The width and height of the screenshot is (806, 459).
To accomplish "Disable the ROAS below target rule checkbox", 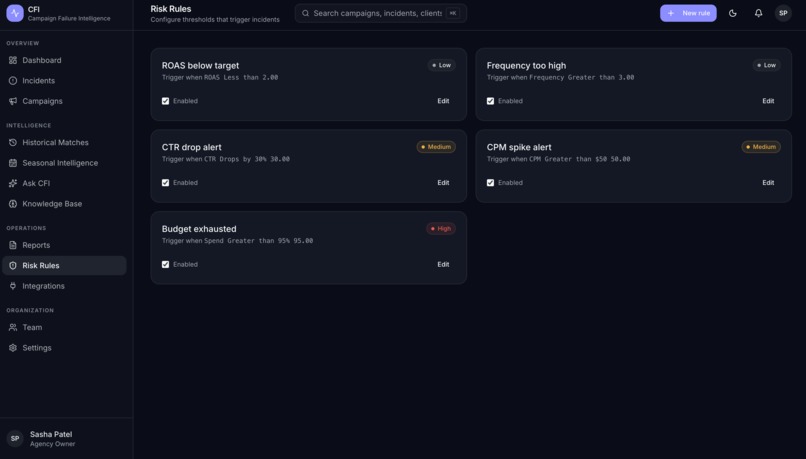I will tap(166, 101).
